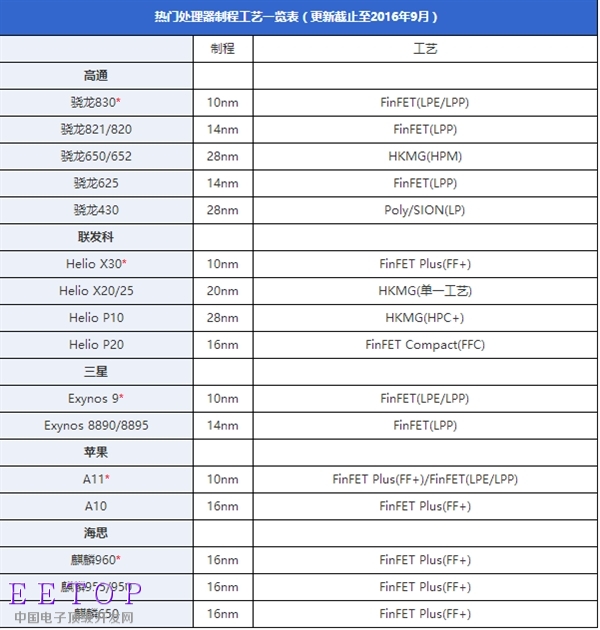Select the "Helio X30*" cell

click(x=96, y=264)
